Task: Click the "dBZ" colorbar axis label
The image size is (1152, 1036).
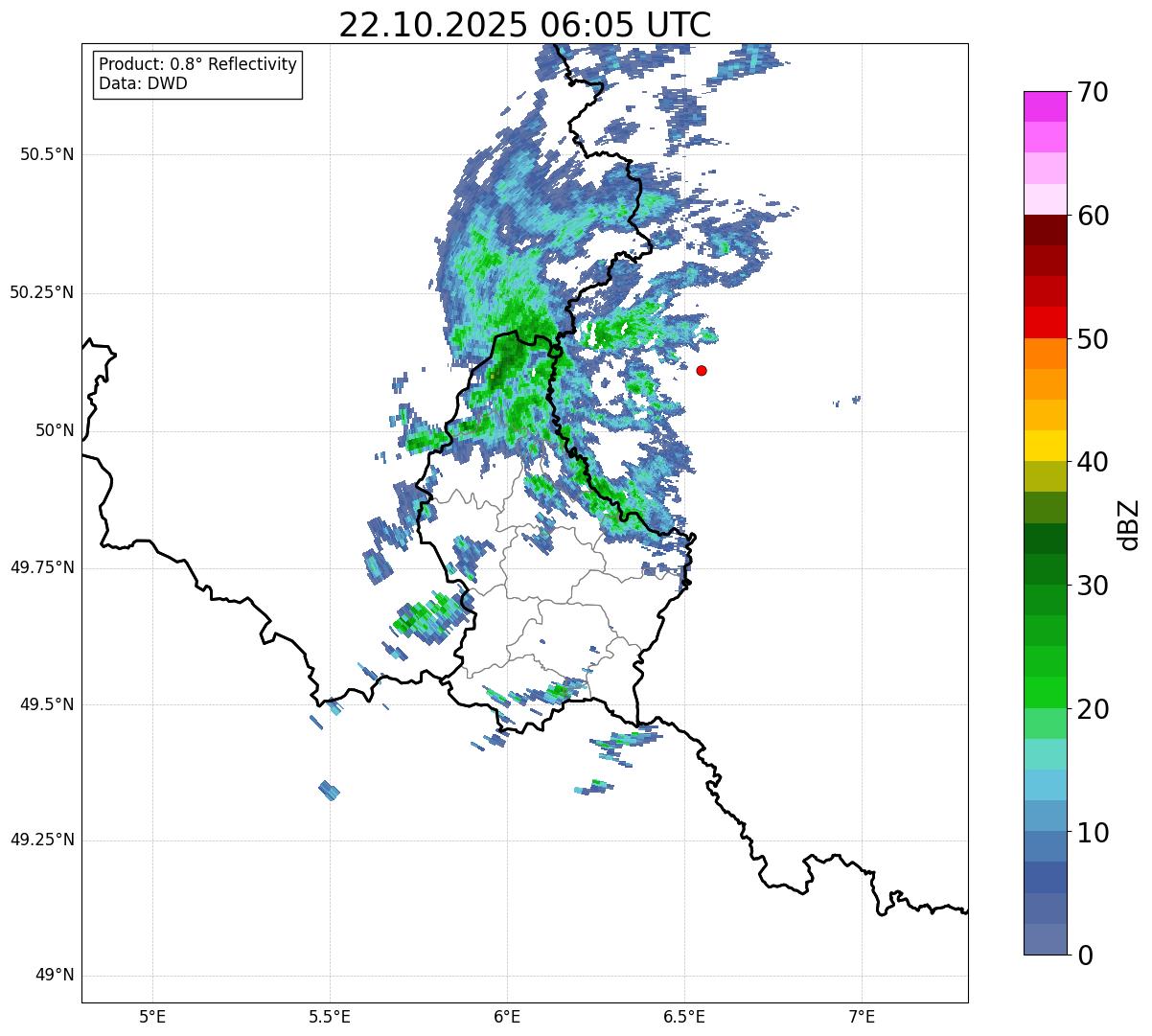Action: click(1129, 524)
